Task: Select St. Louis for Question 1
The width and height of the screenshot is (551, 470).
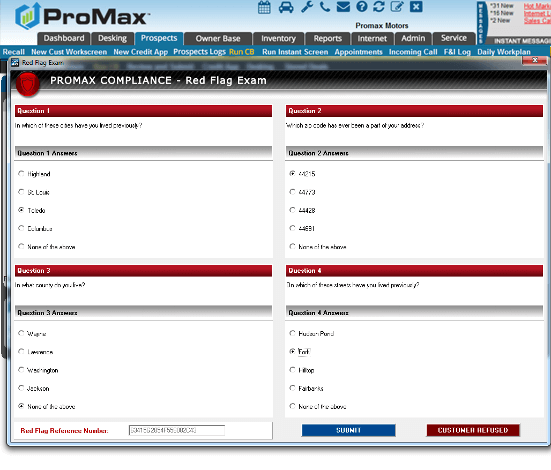Action: pos(21,192)
